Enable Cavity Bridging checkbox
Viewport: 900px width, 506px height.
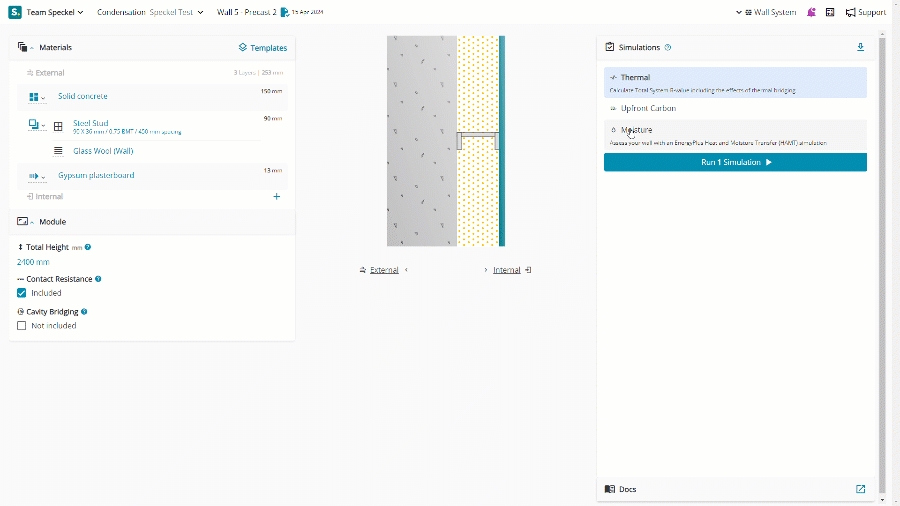pyautogui.click(x=22, y=326)
